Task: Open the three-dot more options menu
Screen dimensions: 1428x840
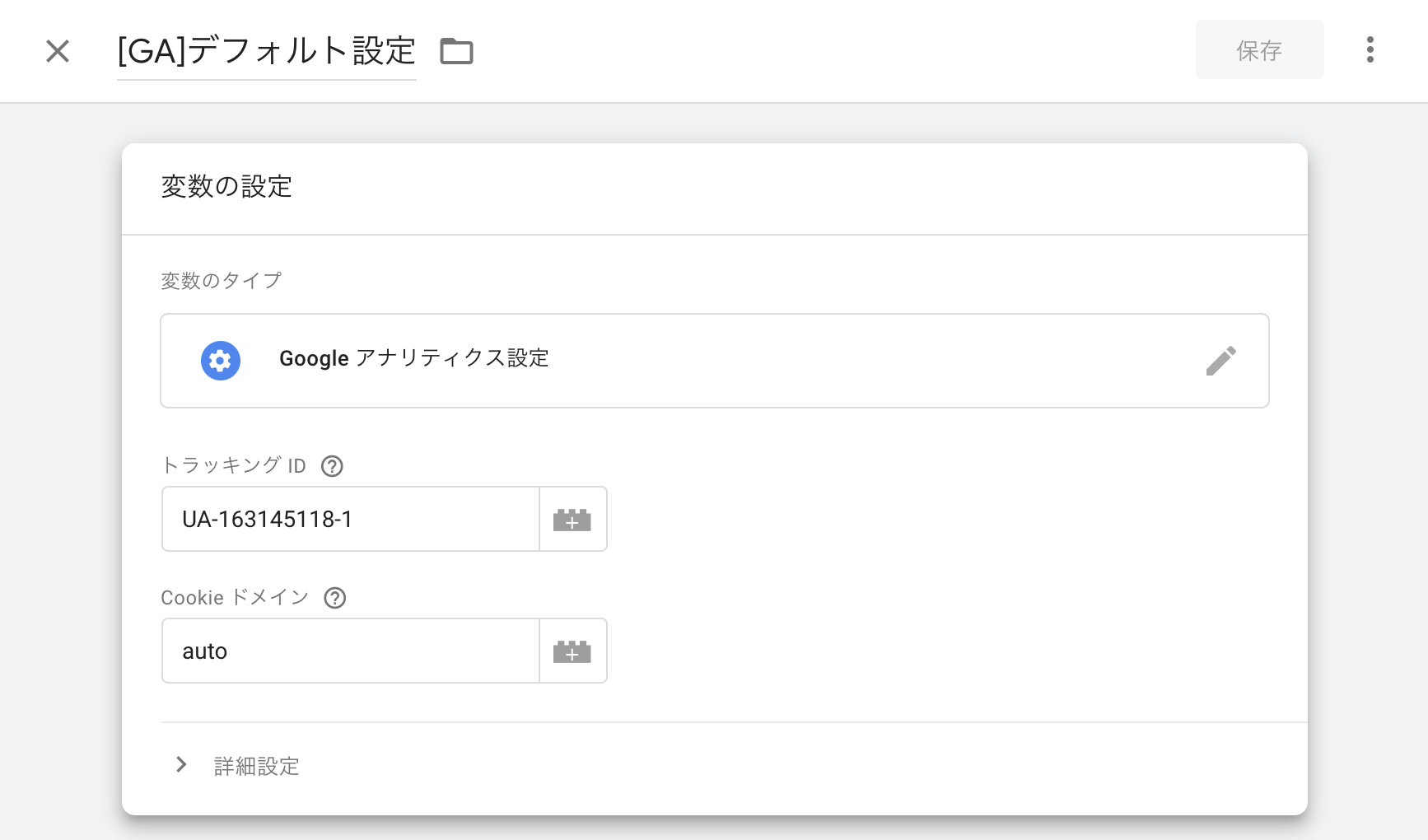Action: pyautogui.click(x=1370, y=49)
